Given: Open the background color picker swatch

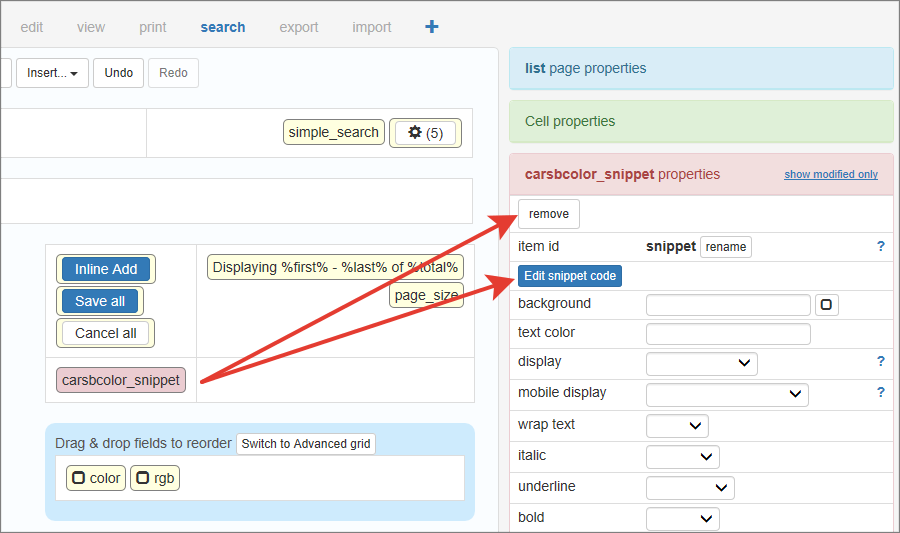Looking at the screenshot, I should (826, 305).
